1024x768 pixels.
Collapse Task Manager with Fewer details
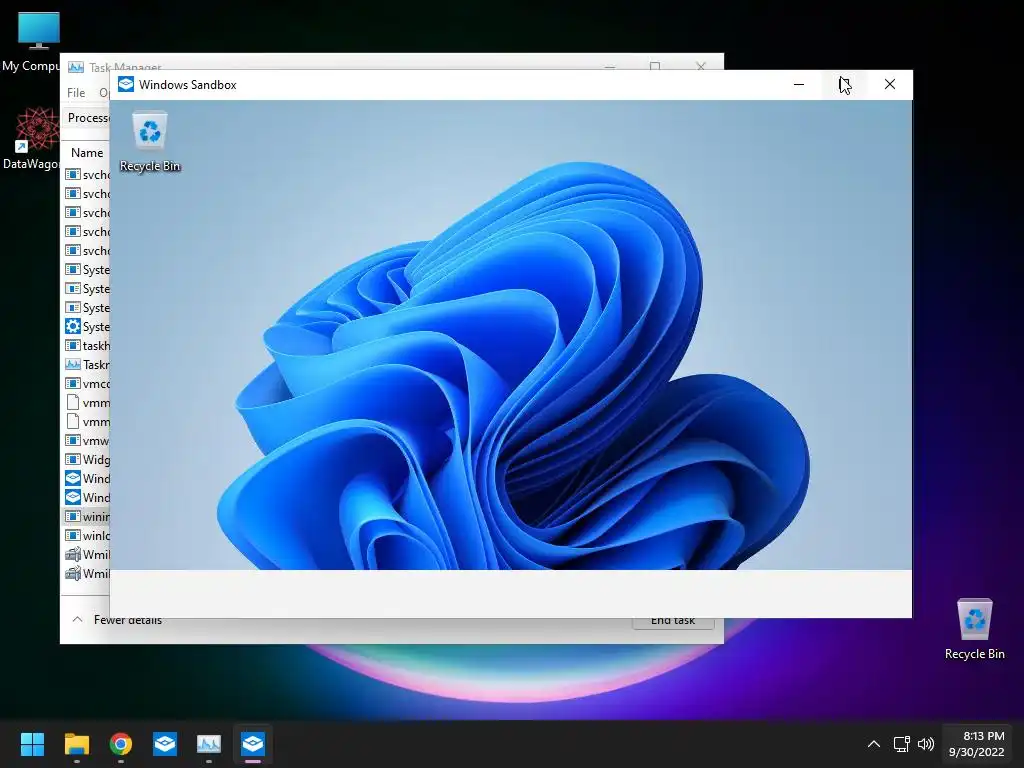coord(116,620)
